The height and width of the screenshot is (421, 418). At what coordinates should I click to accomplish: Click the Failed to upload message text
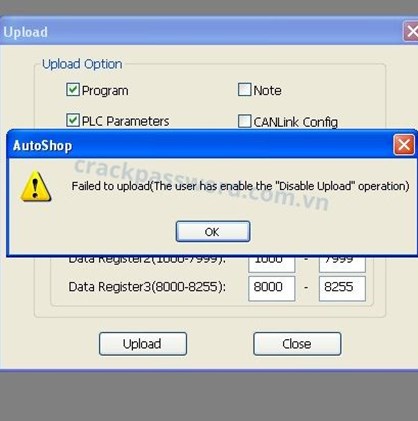point(240,186)
